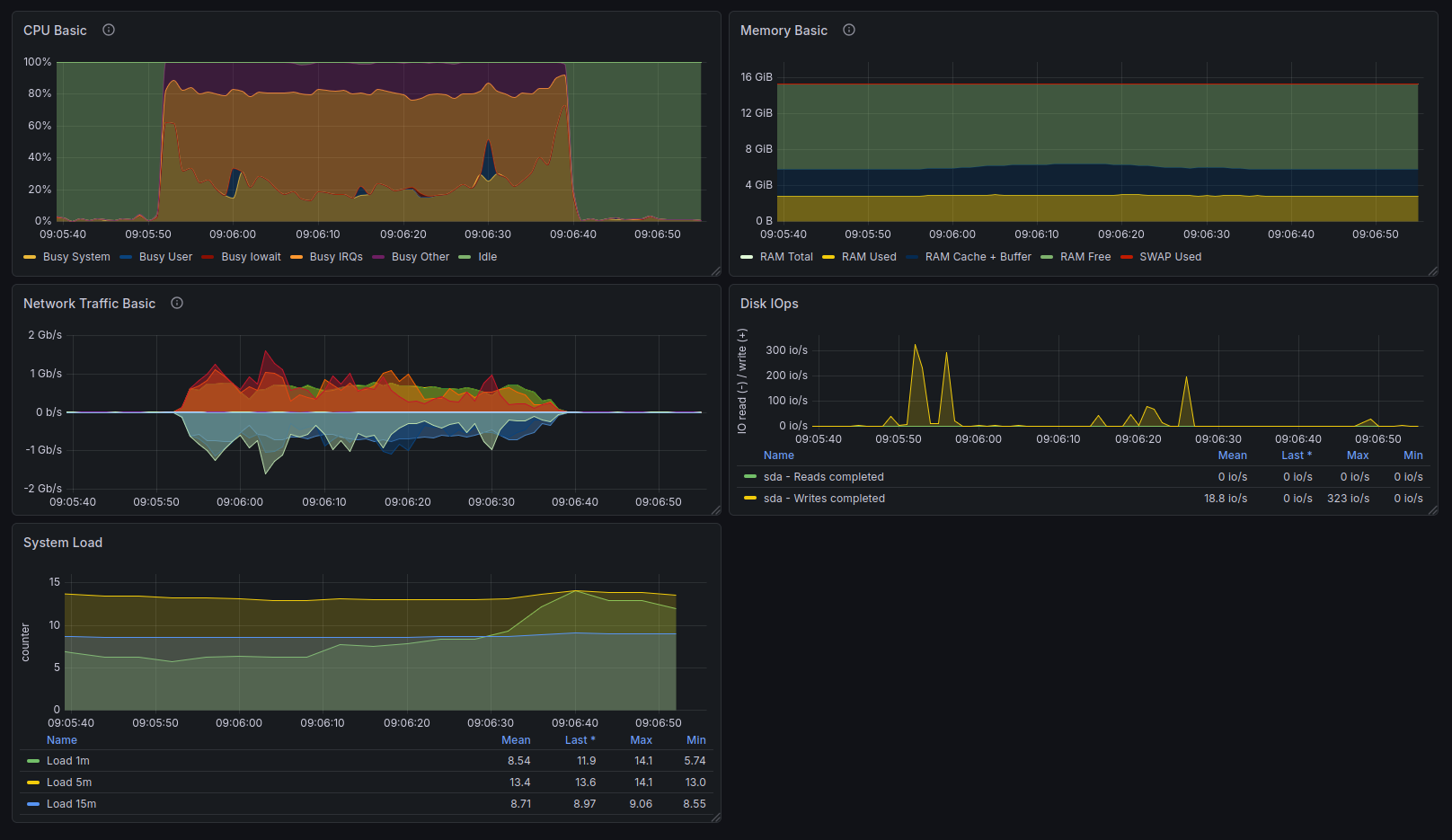This screenshot has width=1452, height=840.
Task: Grab the Disk IOps panel corner handle
Action: [1433, 510]
